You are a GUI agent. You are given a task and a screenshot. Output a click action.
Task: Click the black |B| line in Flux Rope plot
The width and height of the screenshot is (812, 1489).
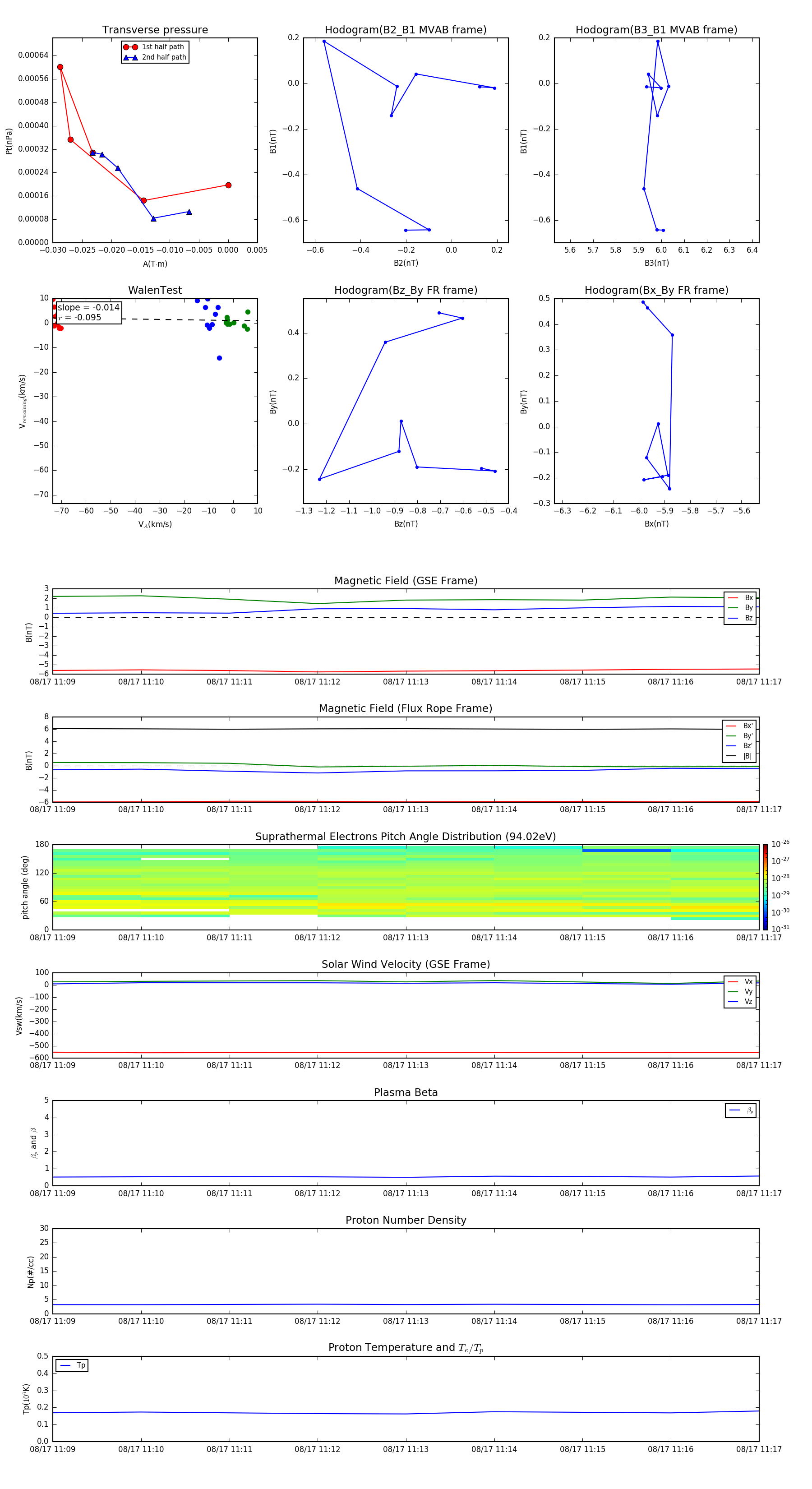406,729
